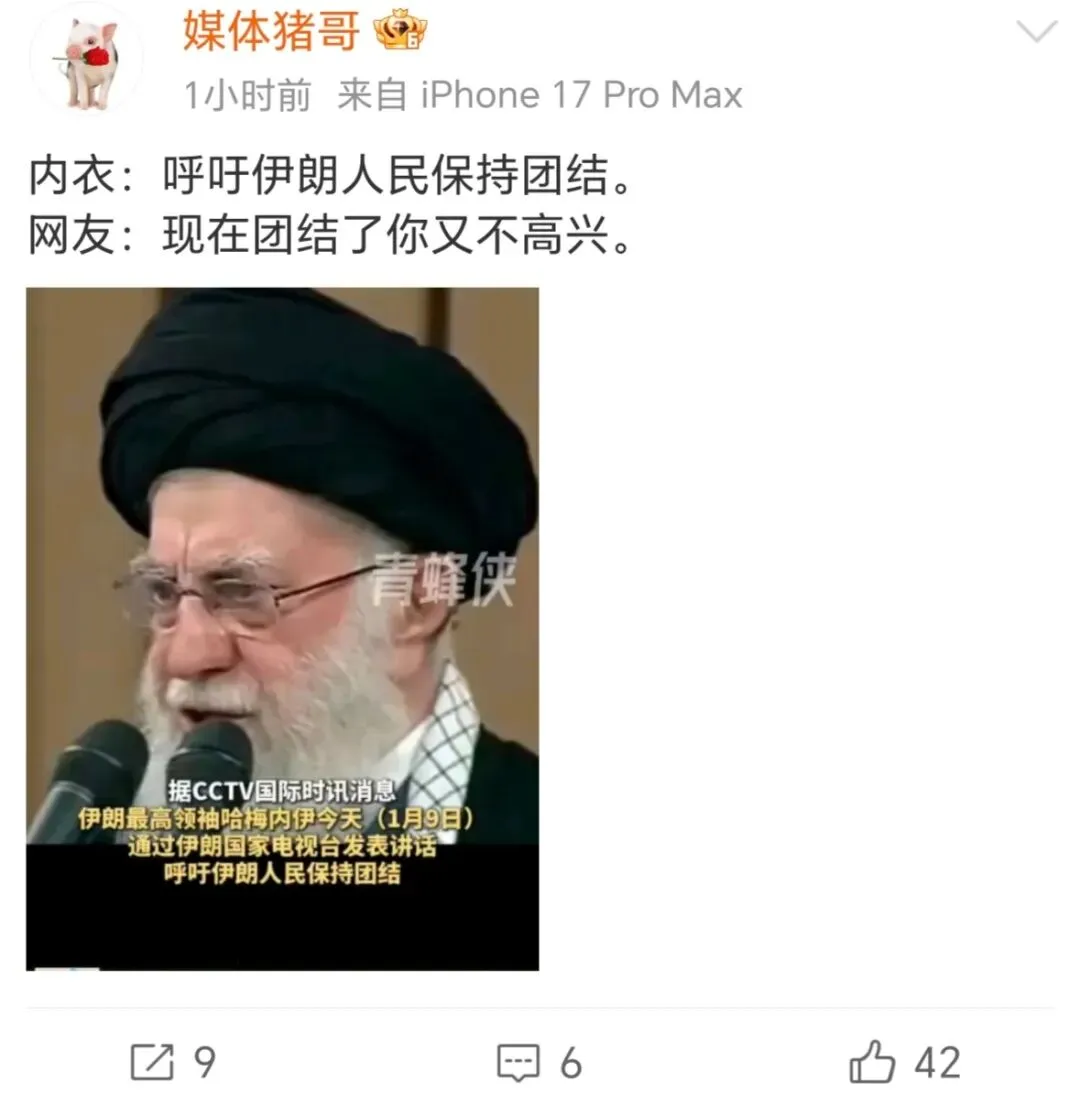
Task: Click the 据CCTV国际时讯消息 caption line
Action: [x=282, y=791]
